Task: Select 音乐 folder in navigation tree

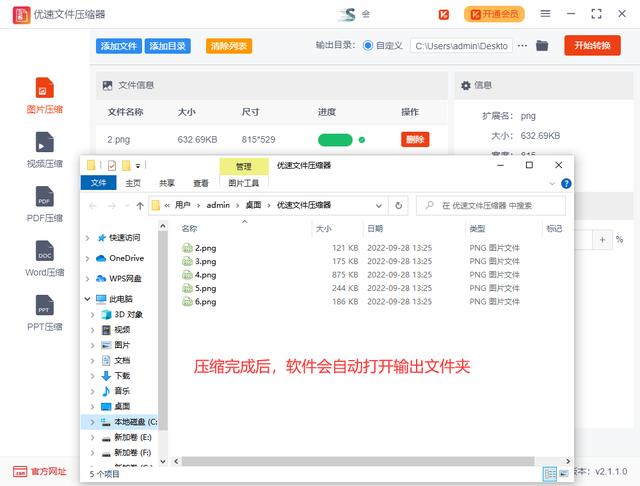Action: point(116,391)
